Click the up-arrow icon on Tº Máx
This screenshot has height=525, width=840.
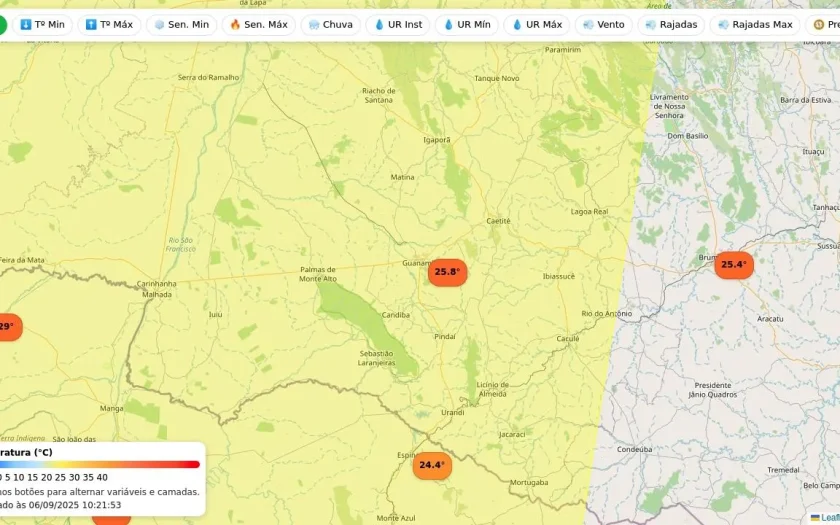coord(91,25)
